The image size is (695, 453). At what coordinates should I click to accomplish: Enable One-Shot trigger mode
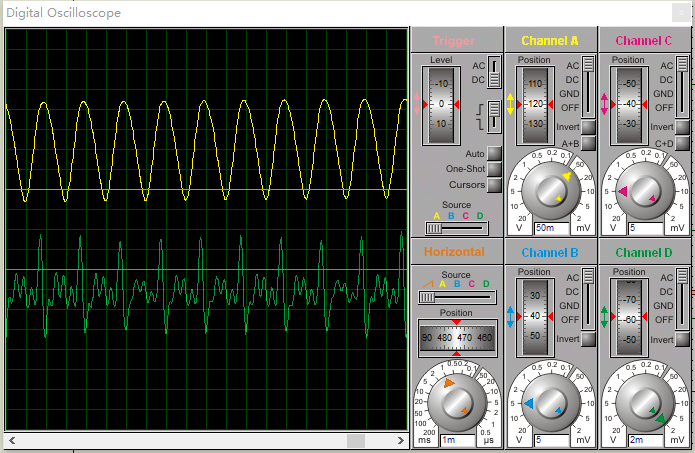point(494,169)
